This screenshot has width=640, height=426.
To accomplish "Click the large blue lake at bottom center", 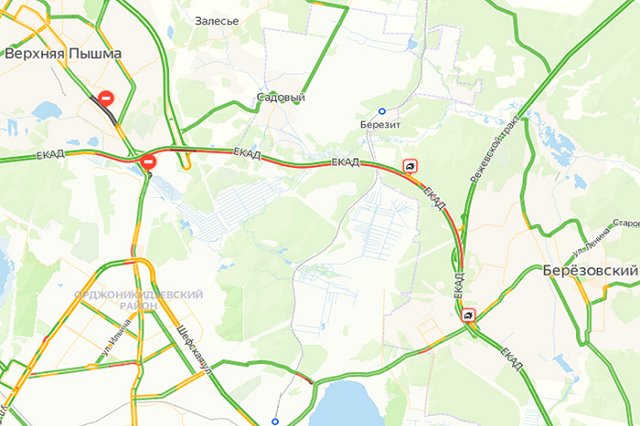I will (350, 404).
